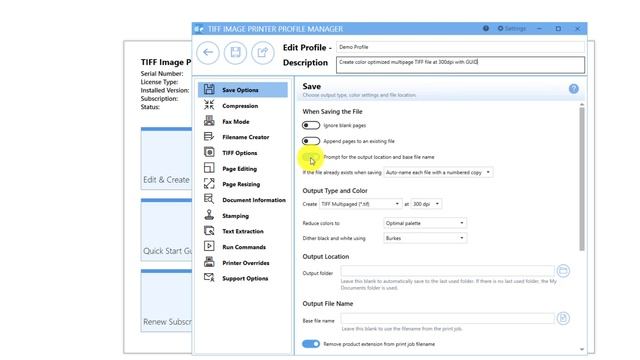This screenshot has width=640, height=360.
Task: Click the Fax Mode machine icon
Action: 209,121
